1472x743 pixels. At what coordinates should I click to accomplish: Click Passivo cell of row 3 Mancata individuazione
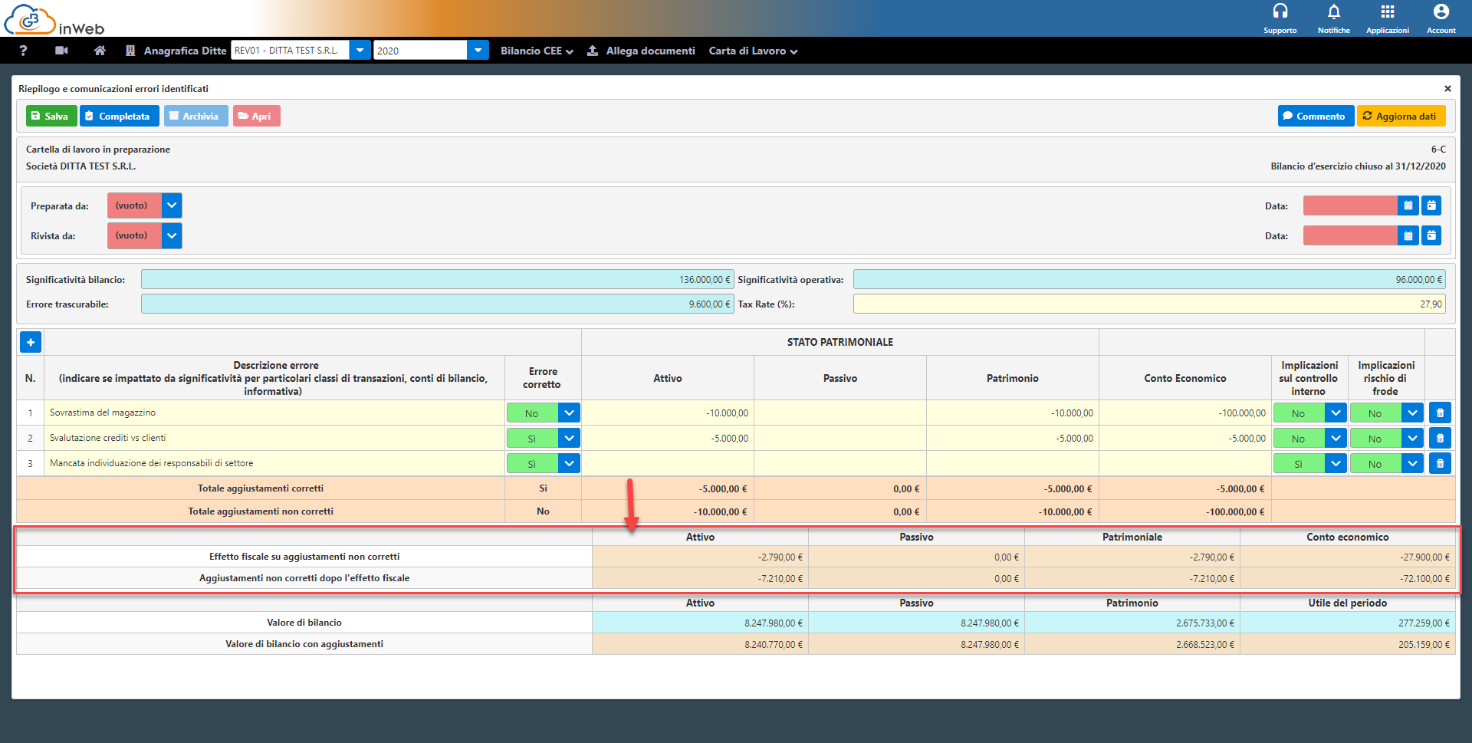click(840, 463)
